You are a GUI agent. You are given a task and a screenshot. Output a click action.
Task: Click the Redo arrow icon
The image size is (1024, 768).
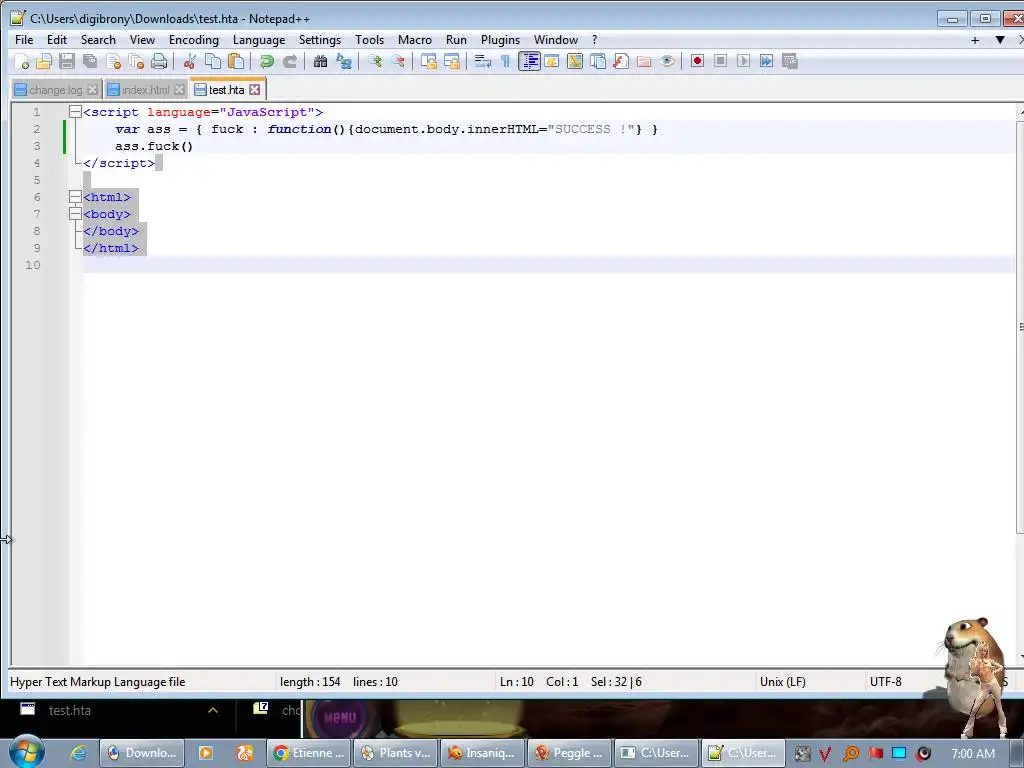pos(289,61)
